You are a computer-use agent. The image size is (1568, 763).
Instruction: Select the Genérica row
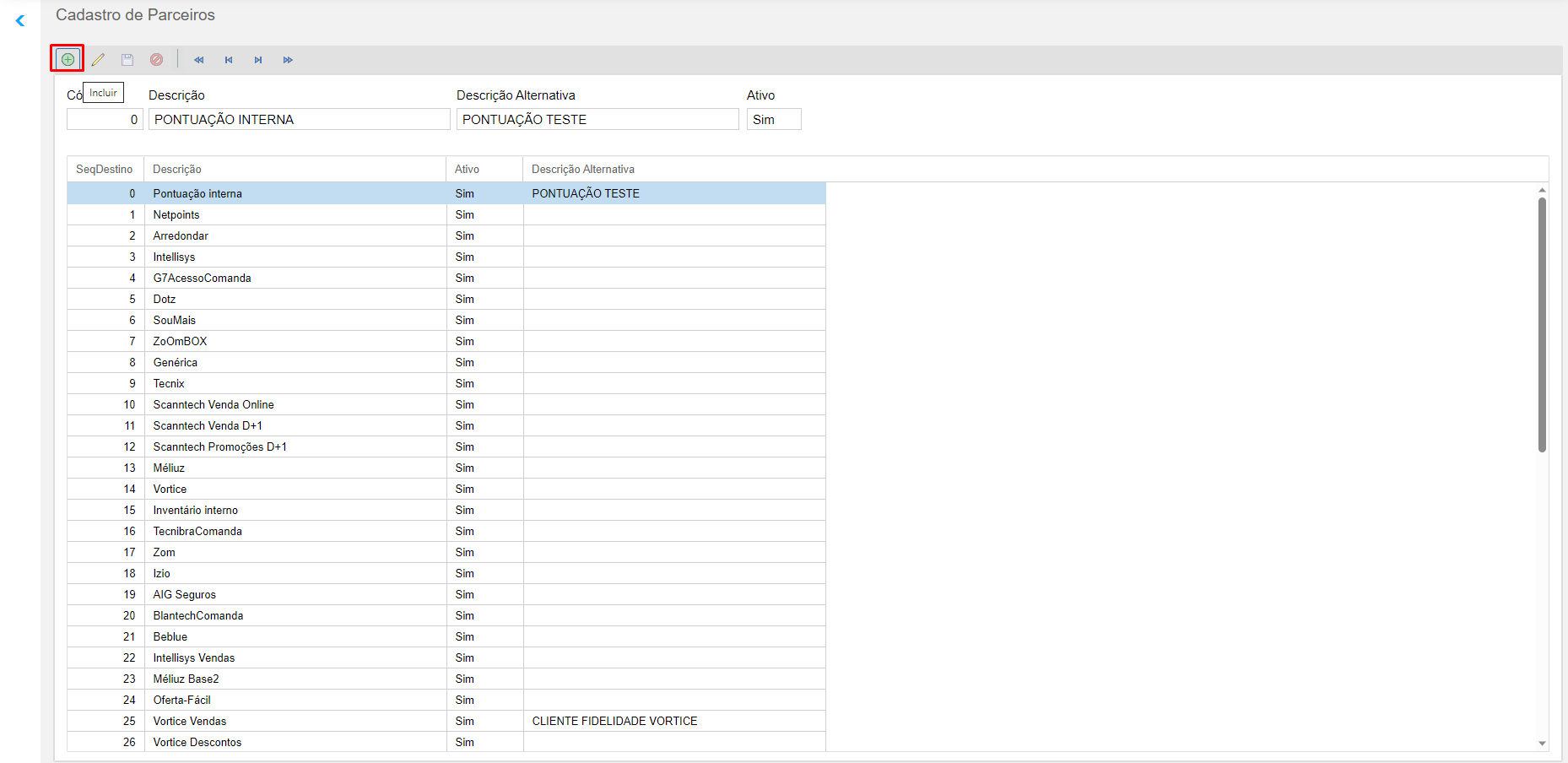click(x=446, y=362)
